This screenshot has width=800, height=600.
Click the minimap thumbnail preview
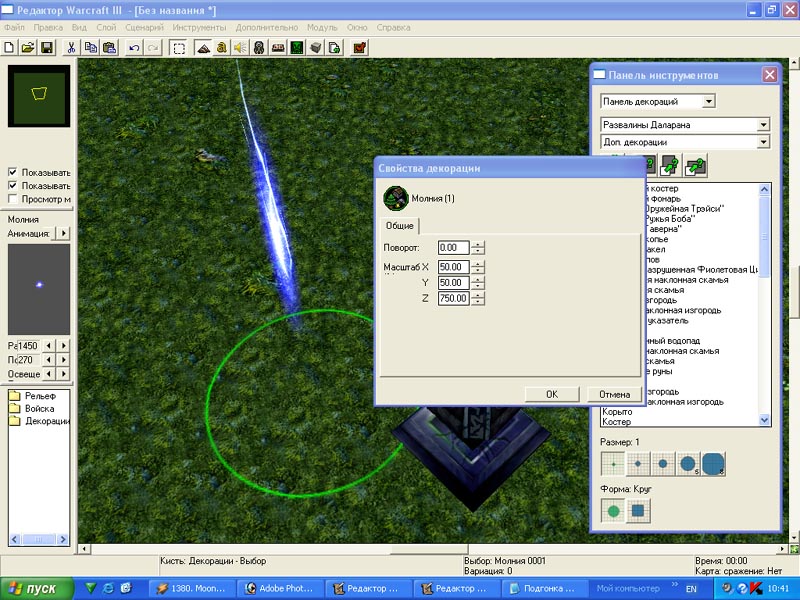click(x=39, y=96)
